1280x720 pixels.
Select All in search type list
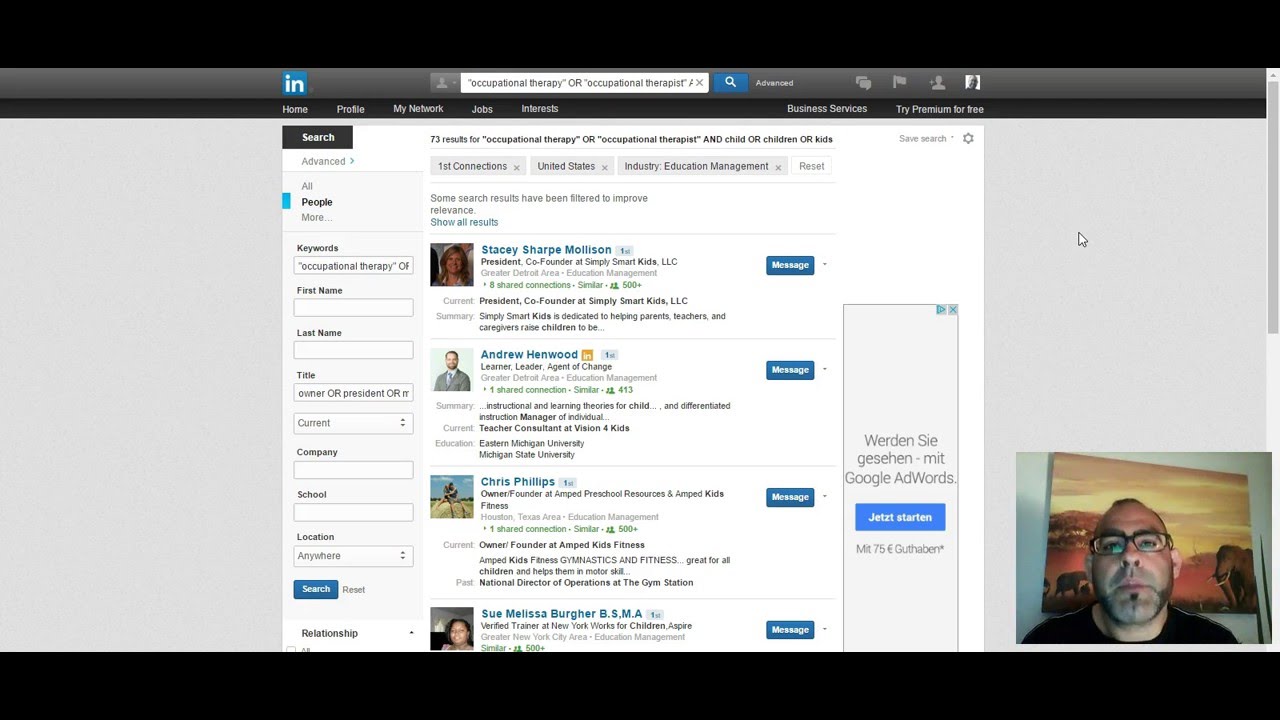(307, 186)
